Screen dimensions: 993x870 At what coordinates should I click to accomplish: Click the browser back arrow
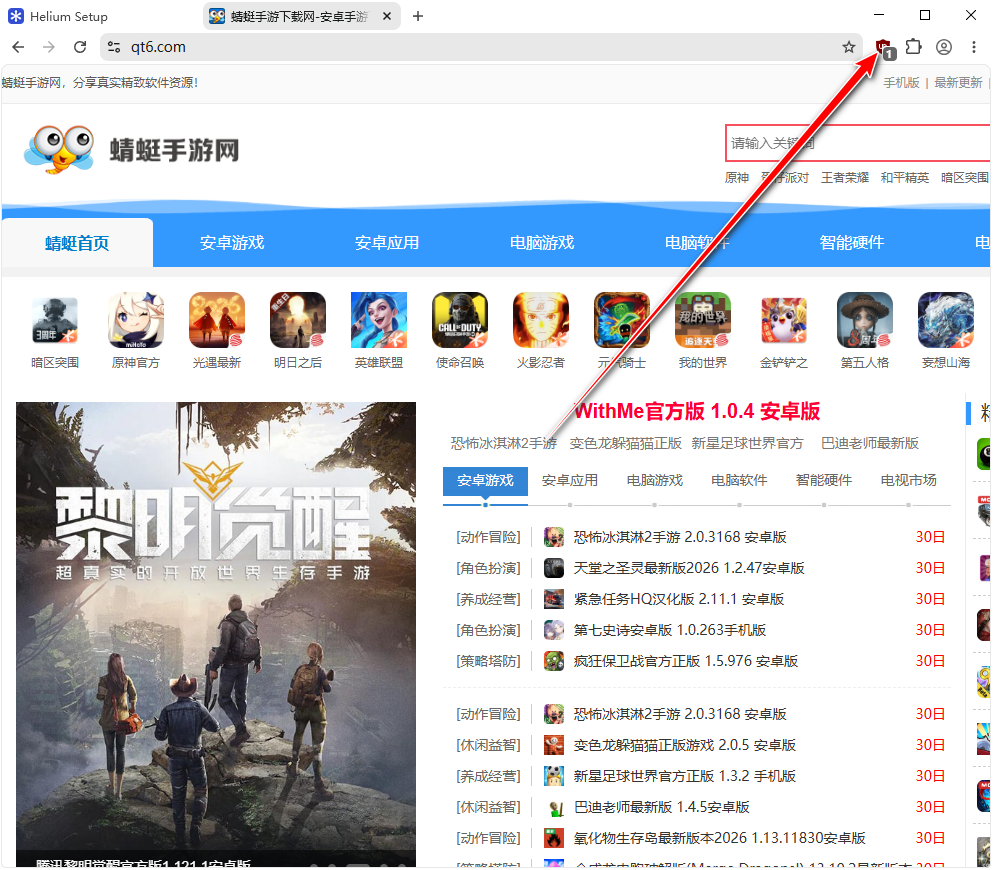click(x=18, y=47)
